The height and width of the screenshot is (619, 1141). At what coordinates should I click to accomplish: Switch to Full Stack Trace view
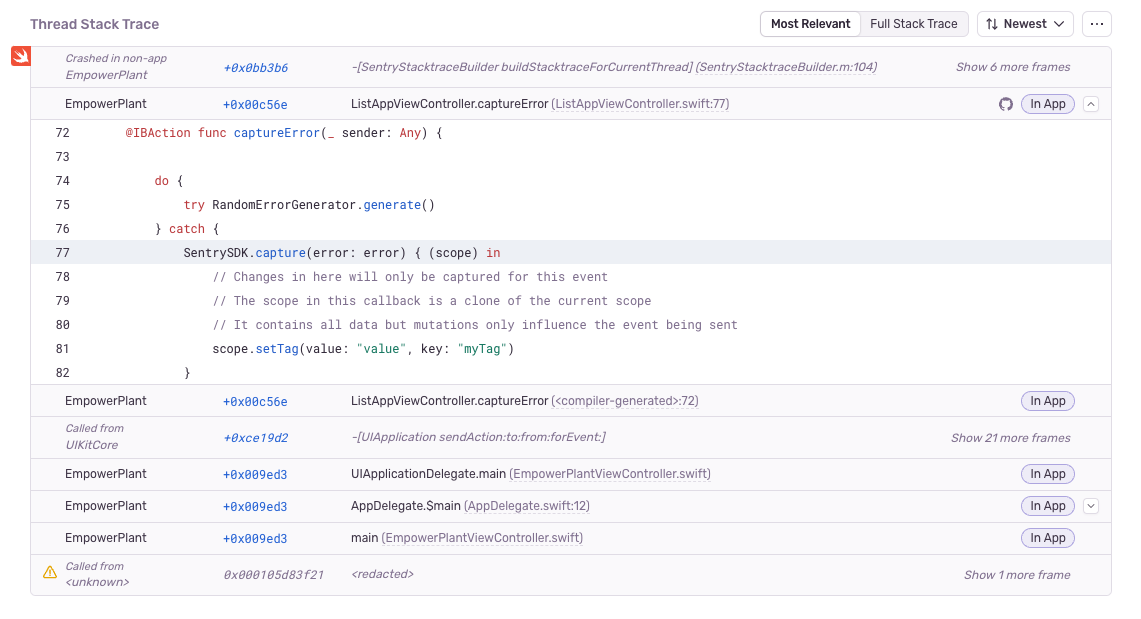point(914,23)
